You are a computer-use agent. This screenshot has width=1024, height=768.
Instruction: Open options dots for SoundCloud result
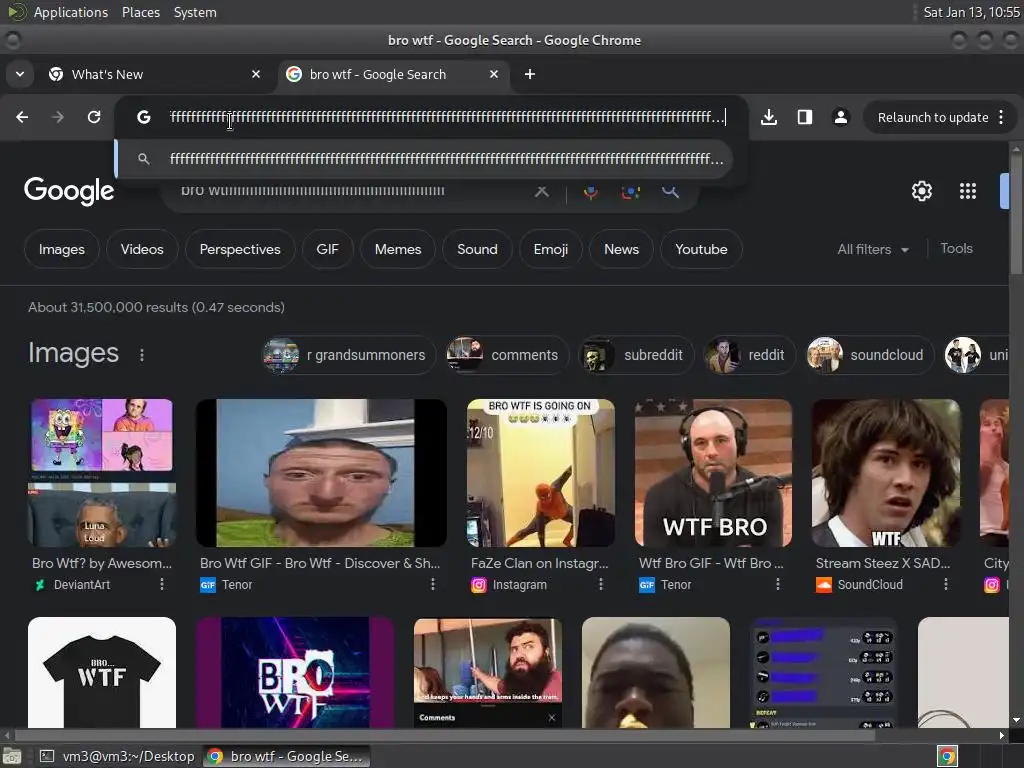click(946, 584)
